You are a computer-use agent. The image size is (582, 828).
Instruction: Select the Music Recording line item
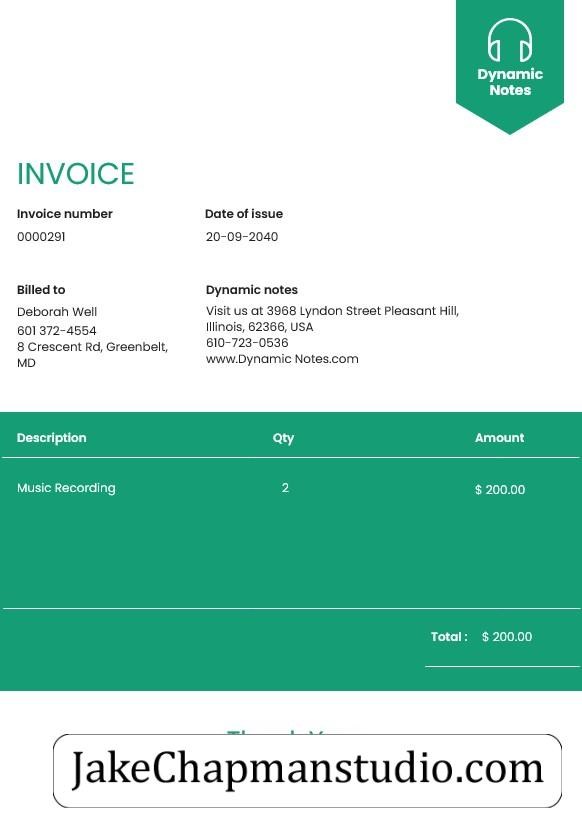tap(66, 488)
